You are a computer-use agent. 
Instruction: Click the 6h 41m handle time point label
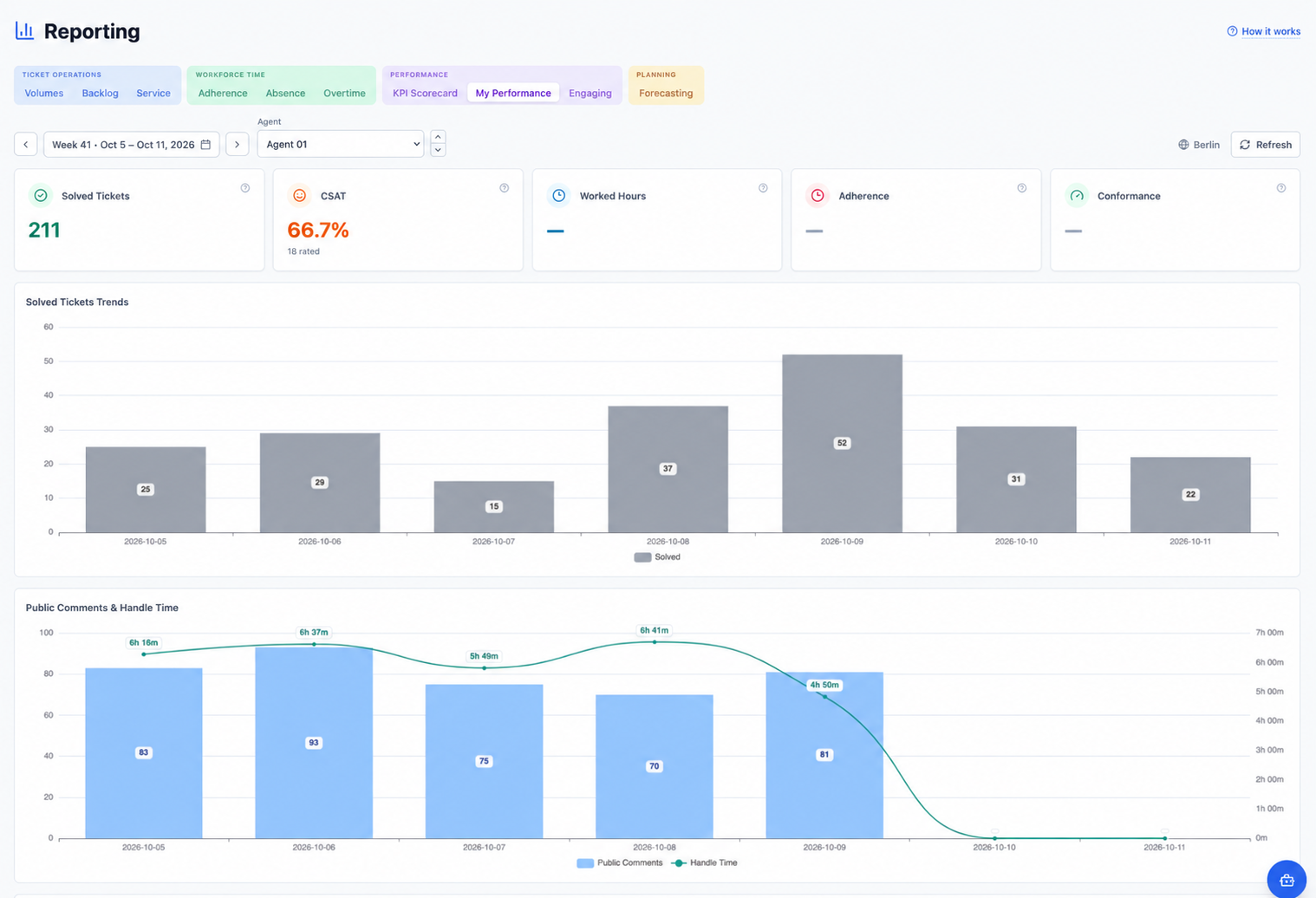(x=655, y=630)
